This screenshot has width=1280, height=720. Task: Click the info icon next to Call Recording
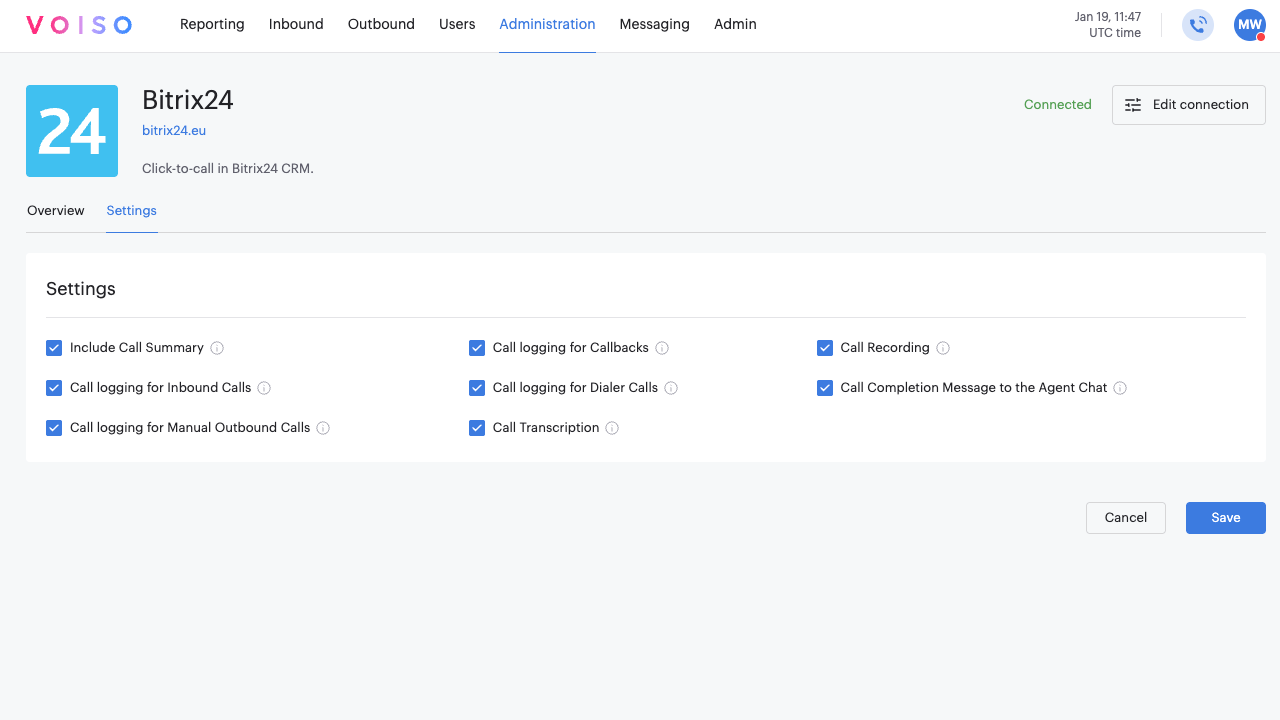(x=943, y=347)
